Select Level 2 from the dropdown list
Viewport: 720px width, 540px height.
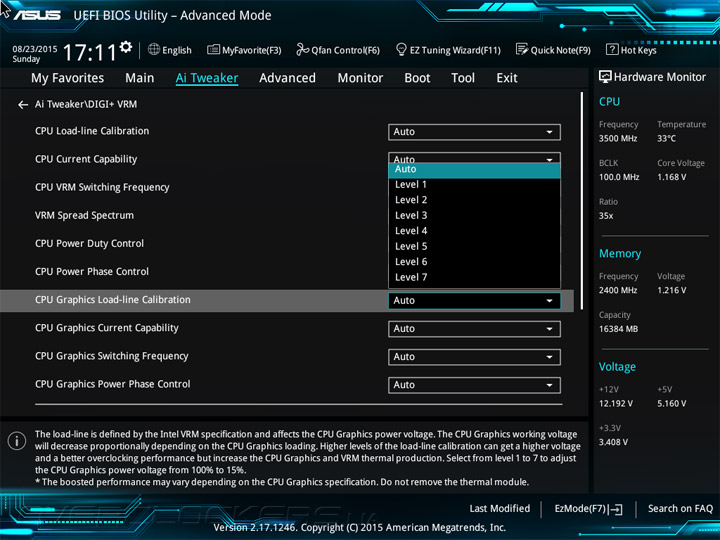point(474,200)
